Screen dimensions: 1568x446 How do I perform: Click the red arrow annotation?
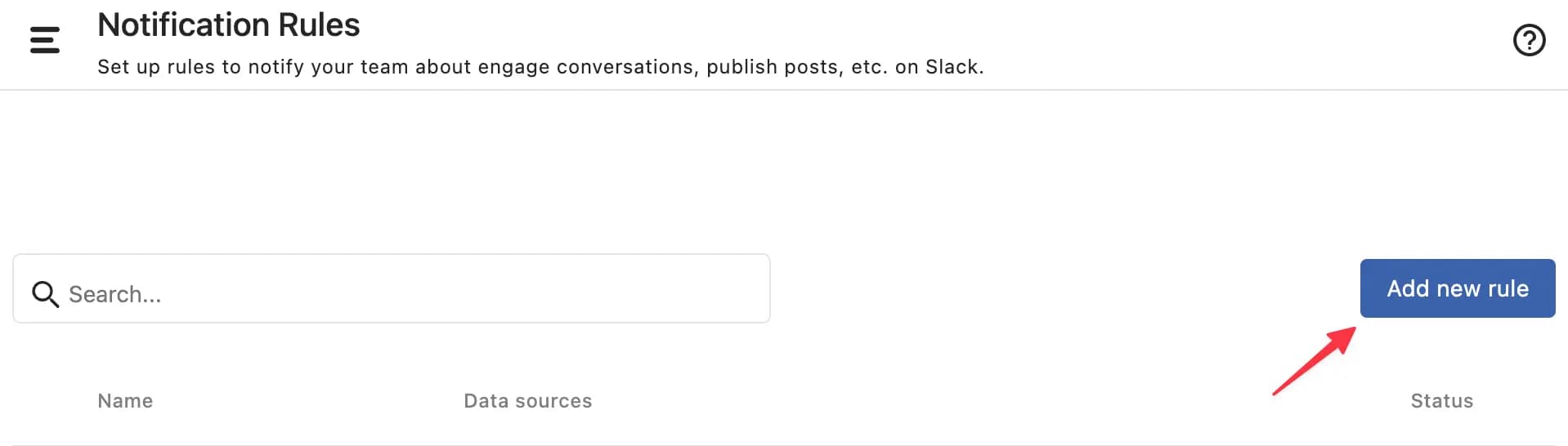tap(1315, 361)
